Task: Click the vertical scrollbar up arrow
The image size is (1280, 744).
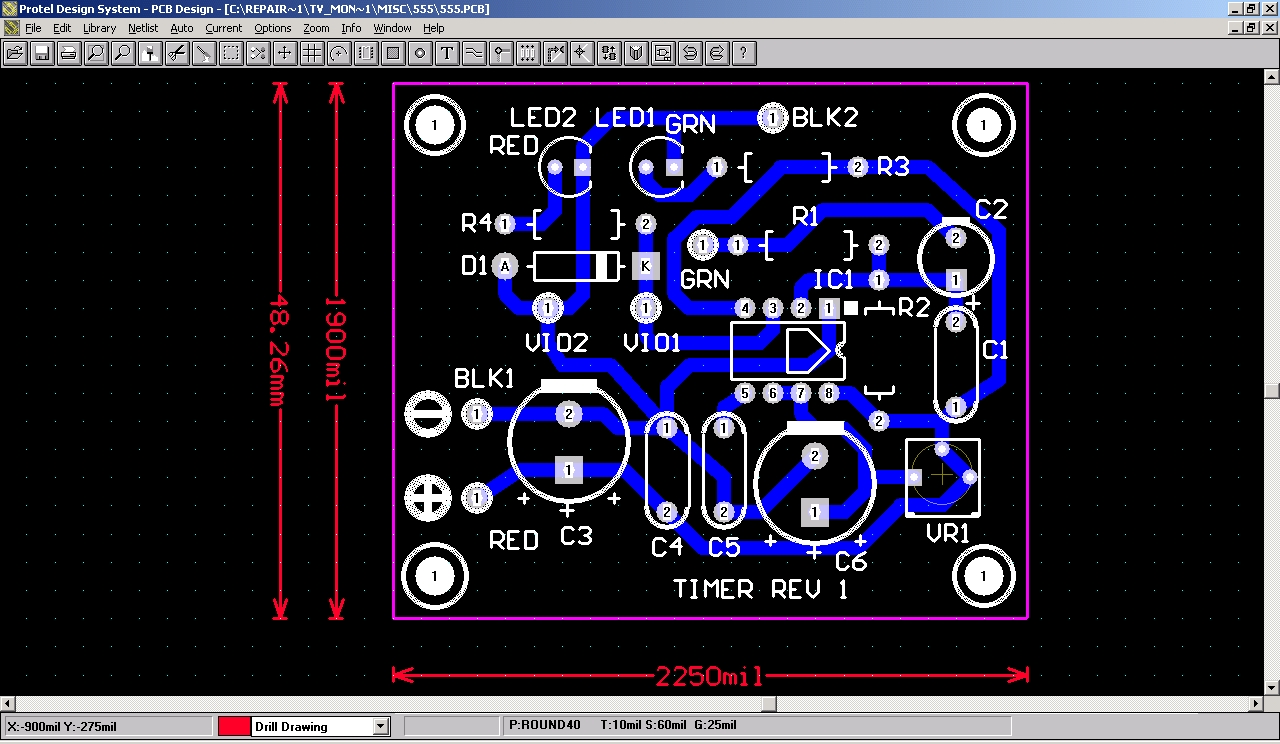Action: coord(1272,76)
